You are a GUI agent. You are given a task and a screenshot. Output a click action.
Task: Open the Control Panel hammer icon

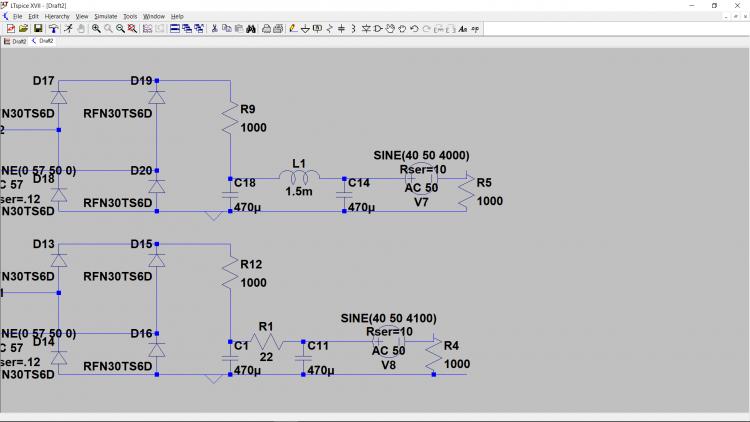(53, 29)
